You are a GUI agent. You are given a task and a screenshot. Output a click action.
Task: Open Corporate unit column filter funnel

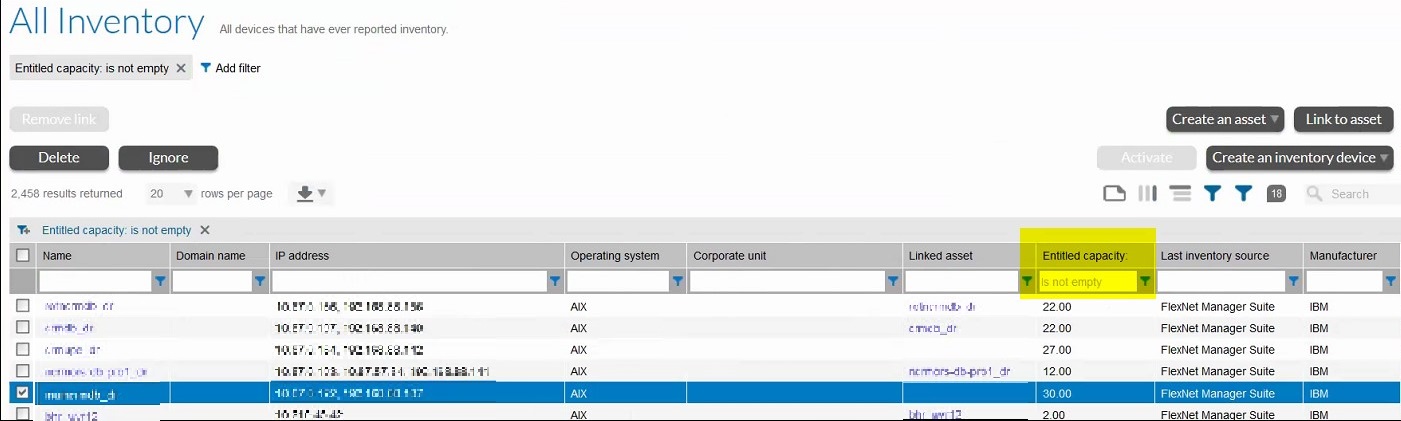[893, 282]
